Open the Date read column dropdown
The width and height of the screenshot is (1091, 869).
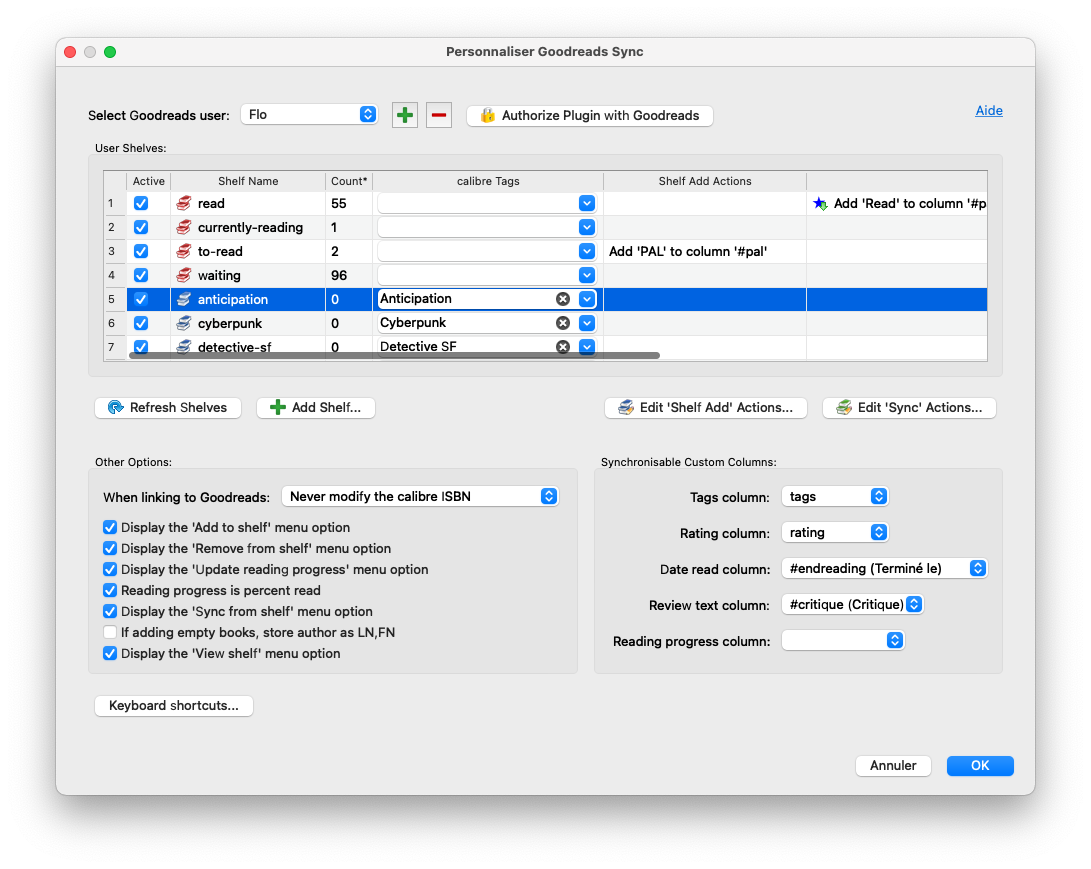tap(884, 568)
